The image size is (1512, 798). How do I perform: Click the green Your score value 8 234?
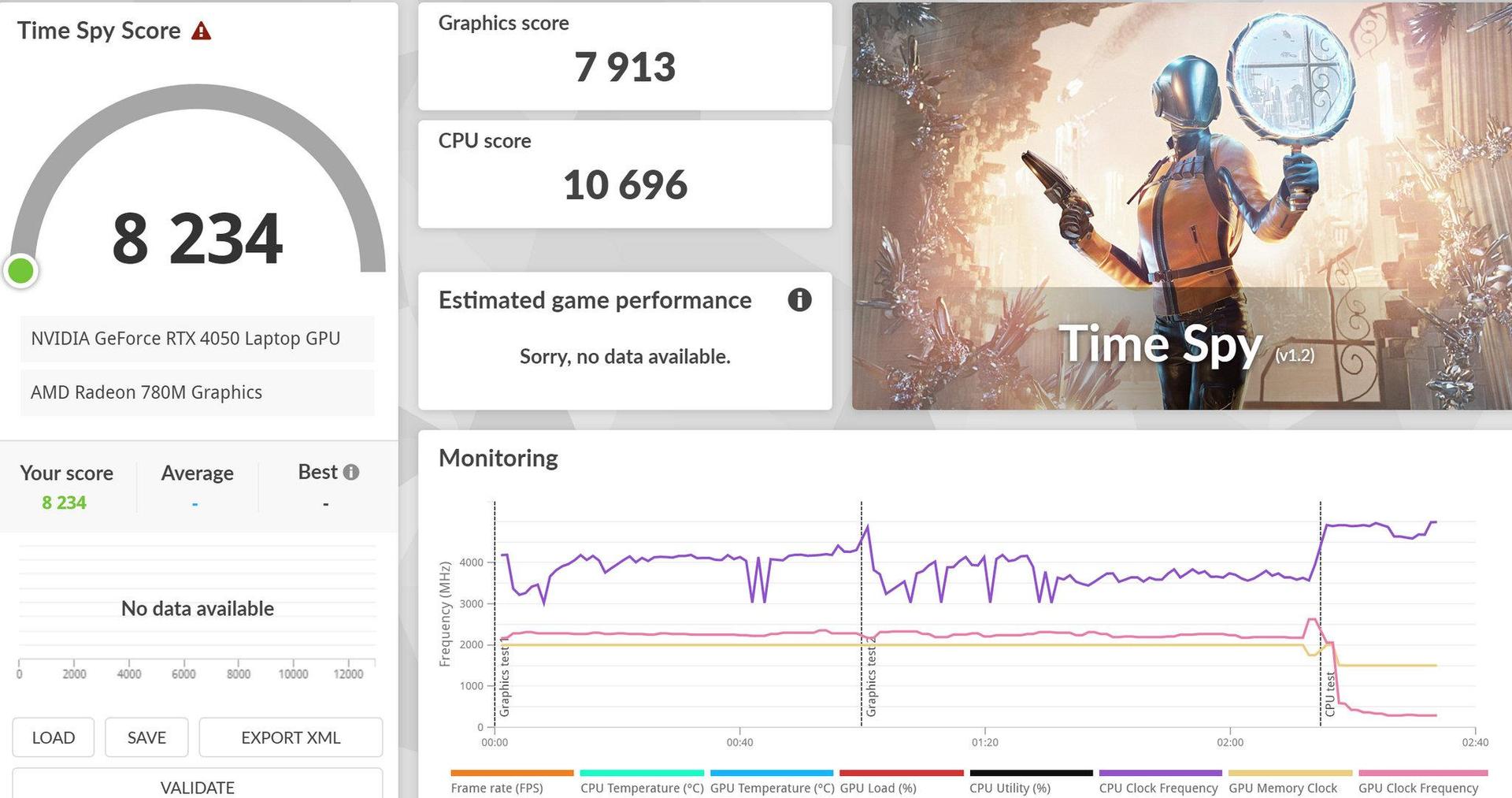point(64,503)
